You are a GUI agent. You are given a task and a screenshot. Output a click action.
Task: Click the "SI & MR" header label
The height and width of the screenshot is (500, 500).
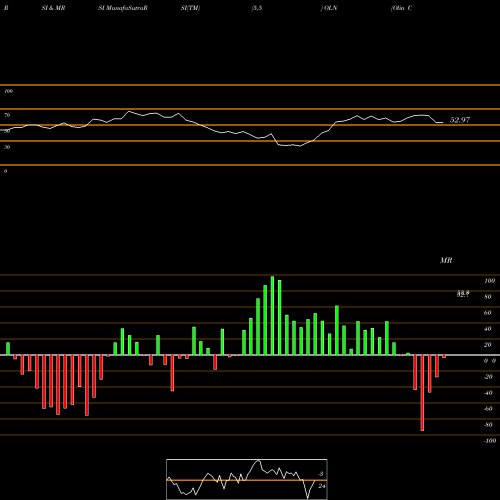[53, 8]
